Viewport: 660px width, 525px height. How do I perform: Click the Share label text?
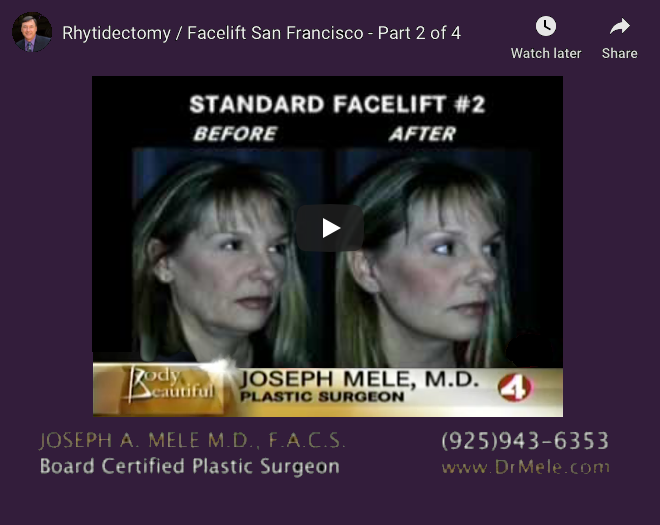(x=619, y=53)
